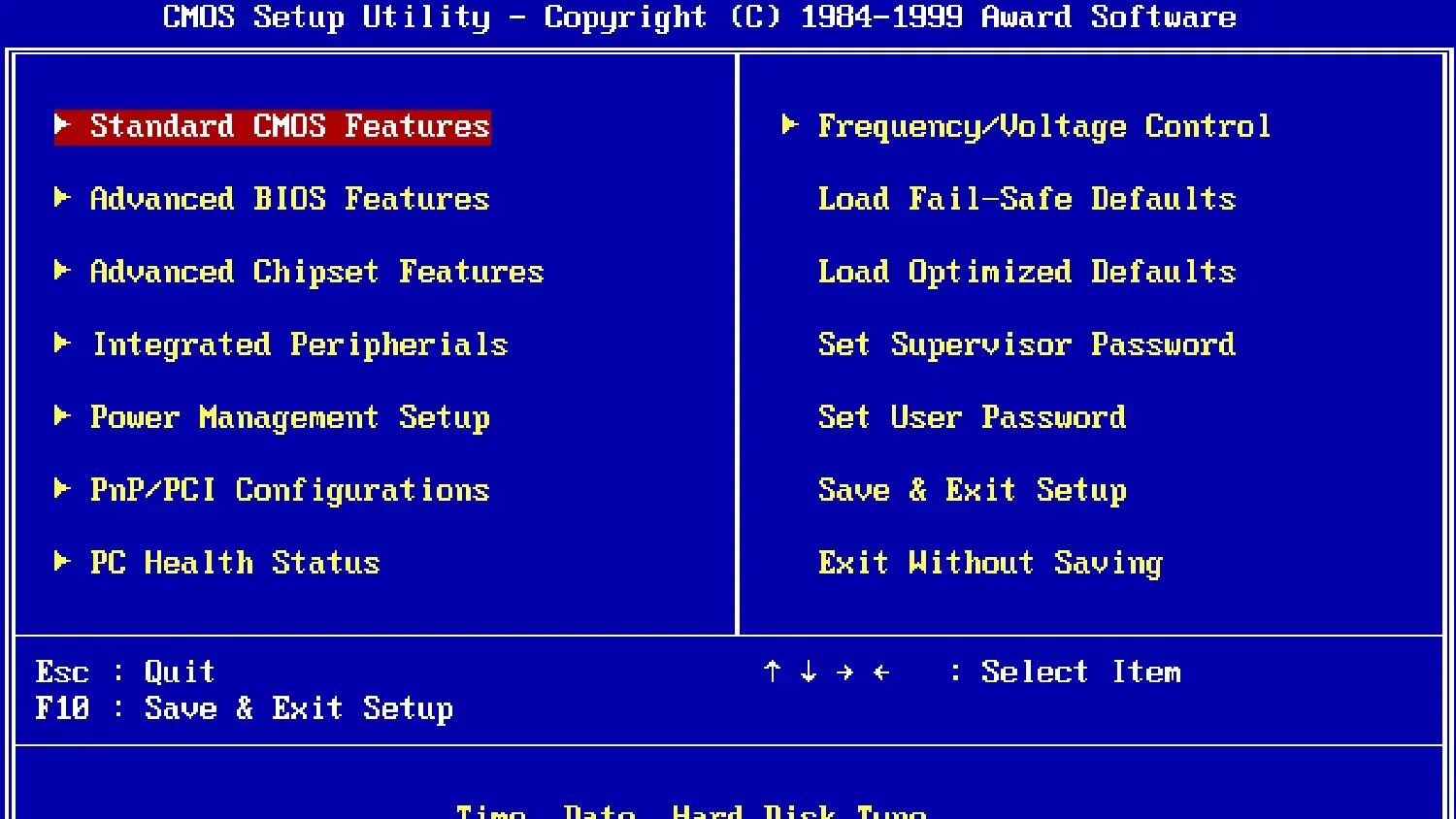Click the down arrow key symbol
This screenshot has width=1456, height=819.
coord(809,672)
